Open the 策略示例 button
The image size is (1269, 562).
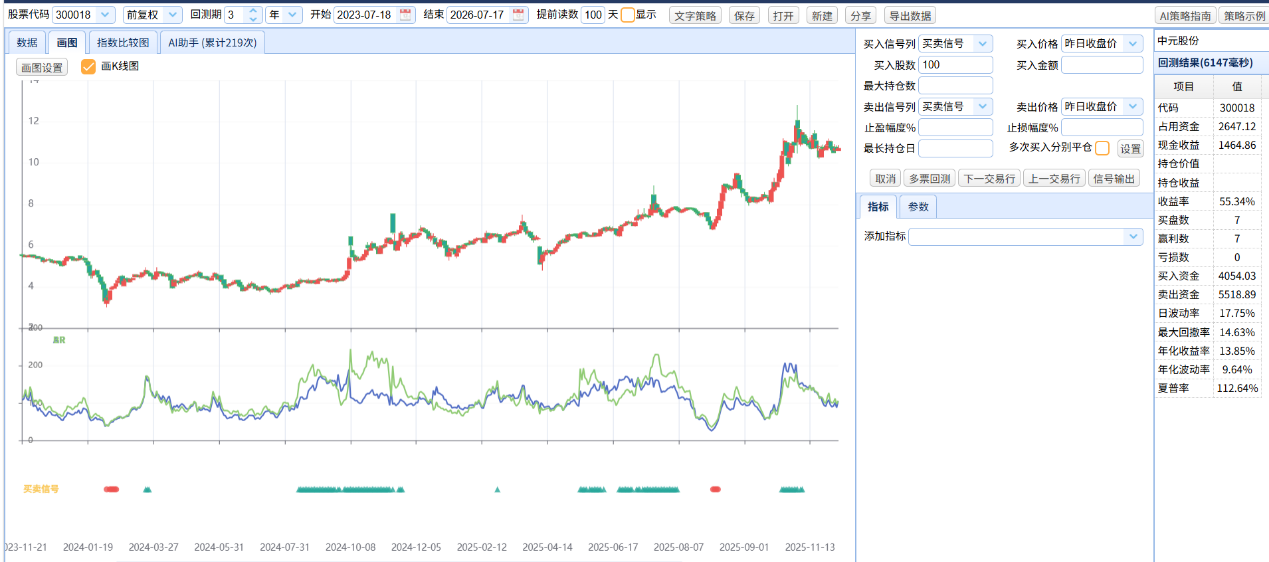(x=1243, y=16)
